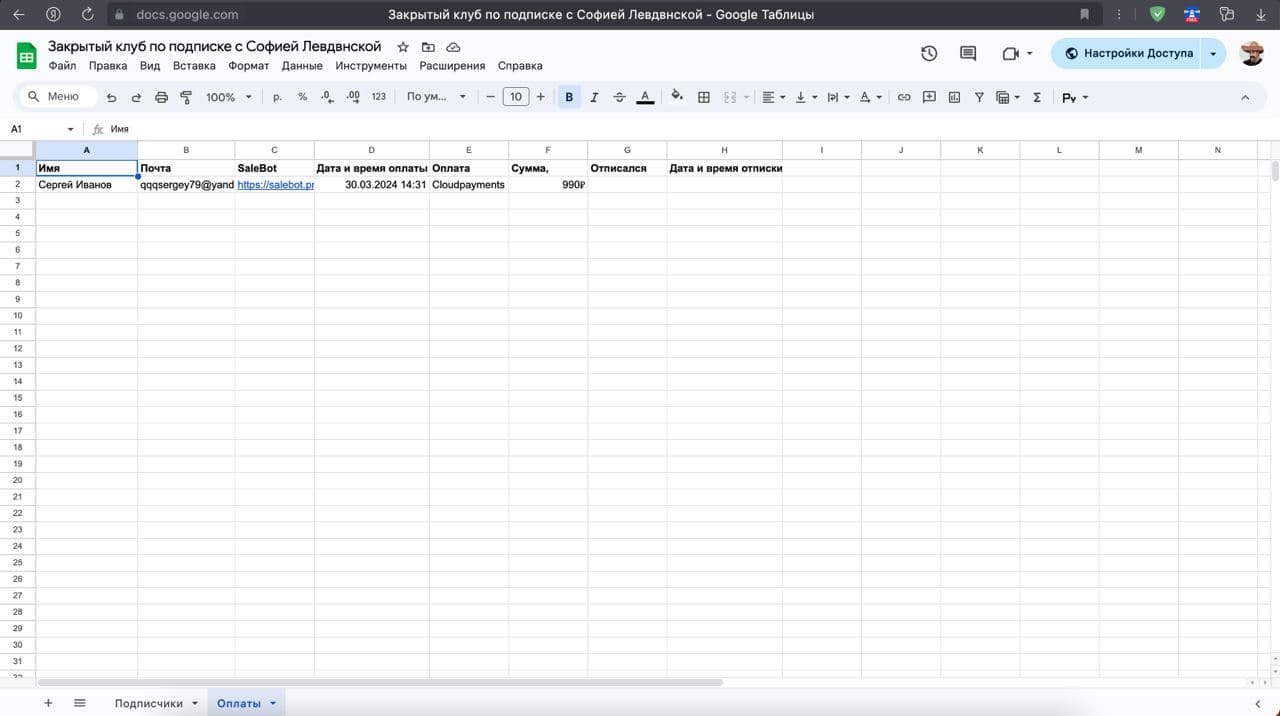Select the paint format tool
1280x716 pixels.
pyautogui.click(x=186, y=97)
